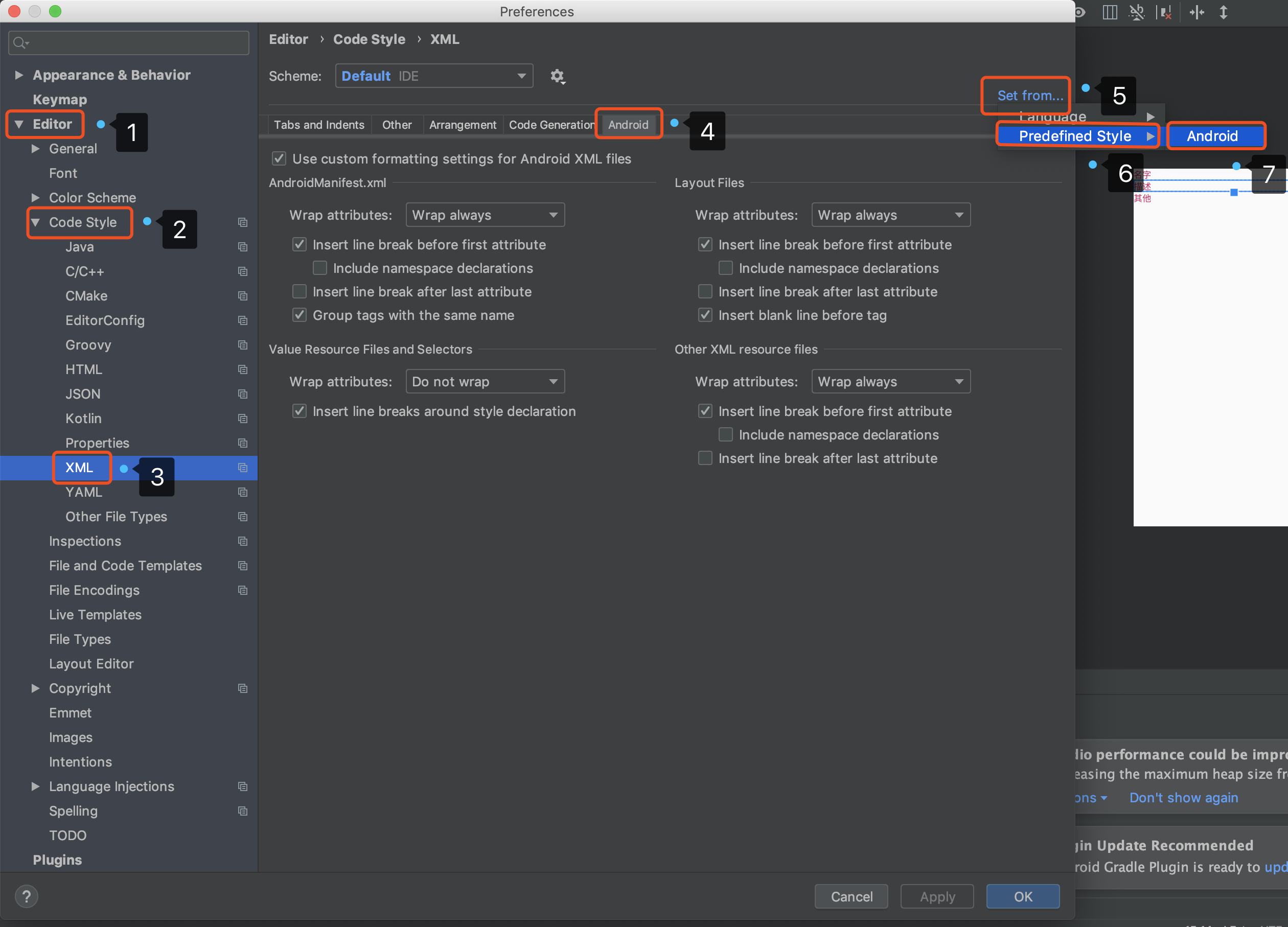The image size is (1288, 927).
Task: Click the copy settings icon beside Java
Action: coord(243,247)
